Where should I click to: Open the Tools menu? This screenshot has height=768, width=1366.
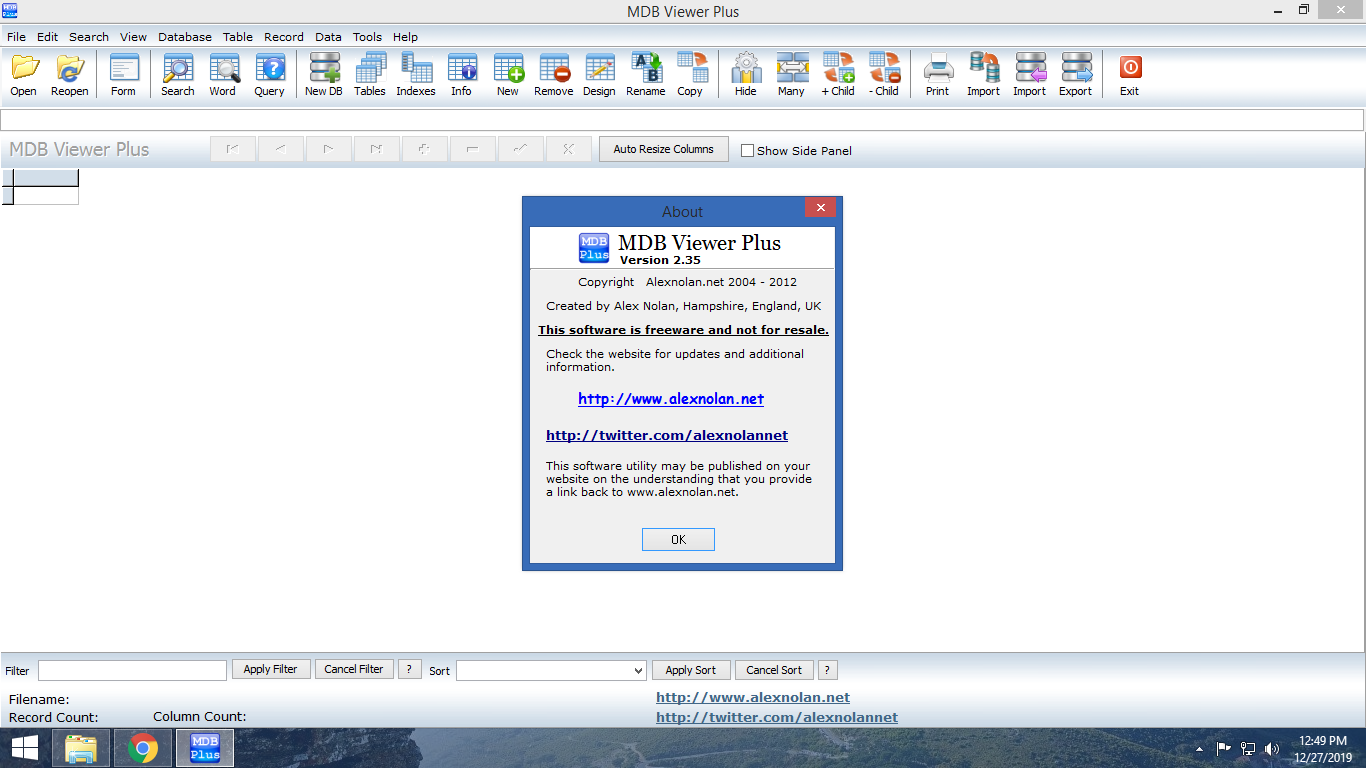367,37
